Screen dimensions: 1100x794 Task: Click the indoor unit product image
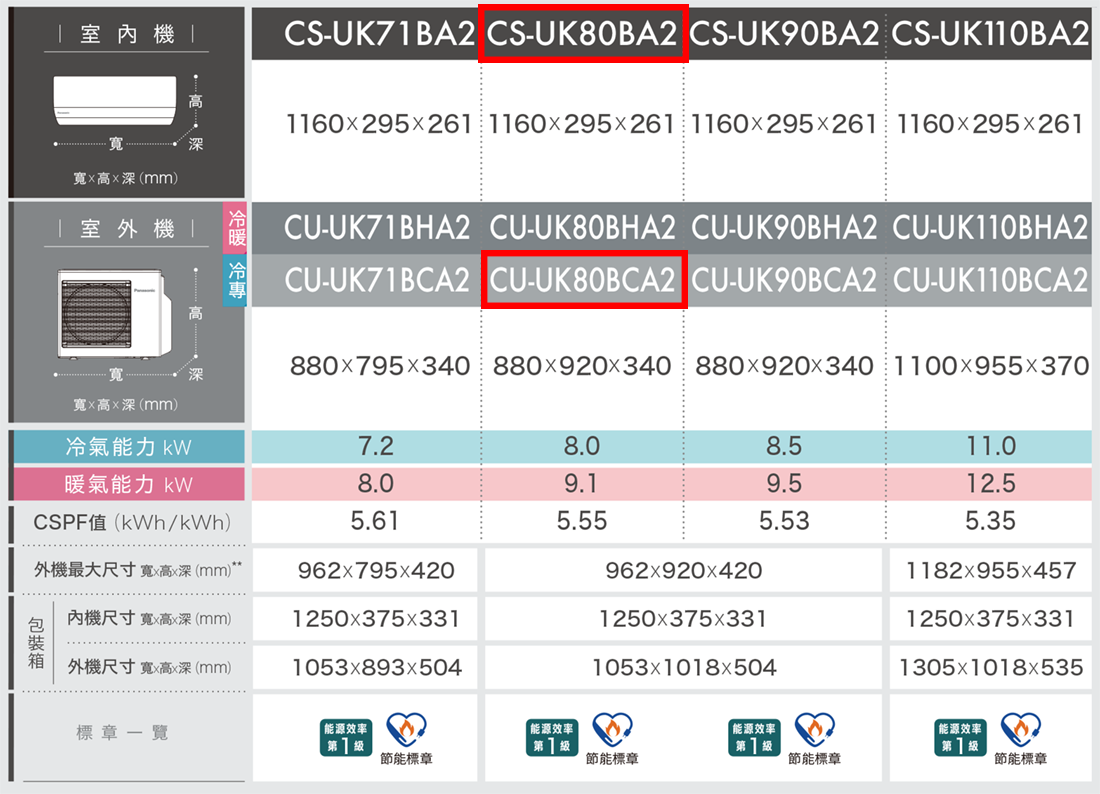(x=115, y=100)
